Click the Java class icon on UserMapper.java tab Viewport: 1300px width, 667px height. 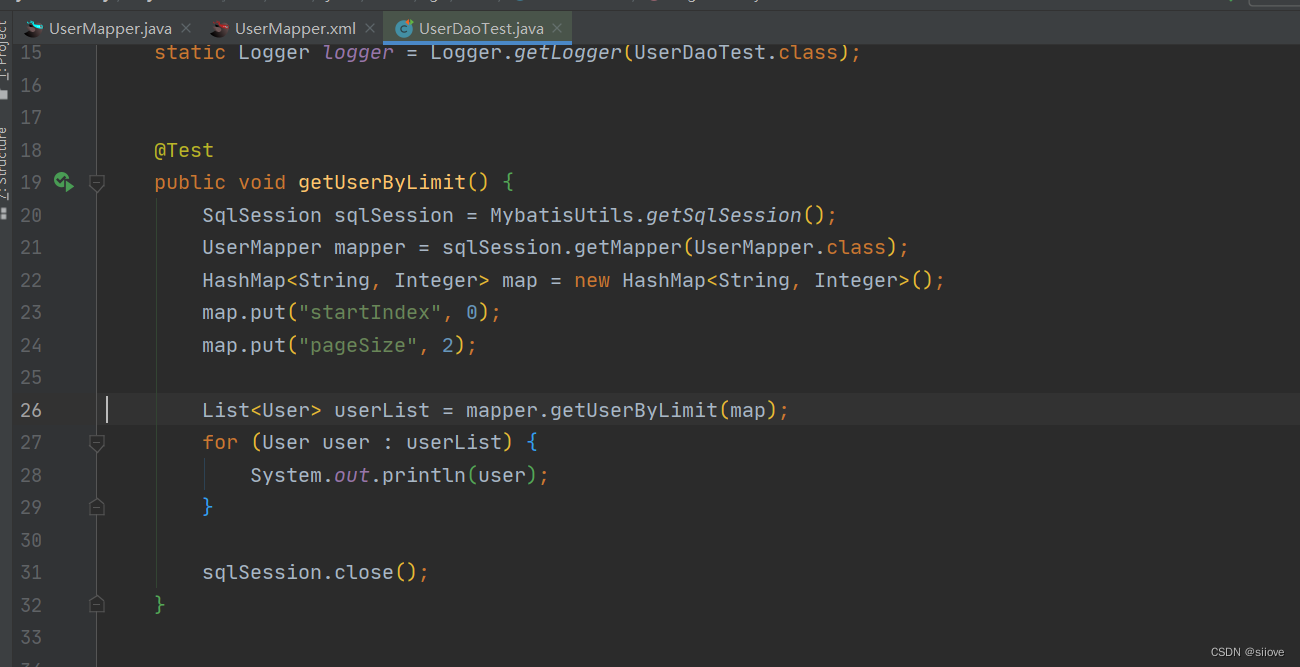tap(33, 28)
